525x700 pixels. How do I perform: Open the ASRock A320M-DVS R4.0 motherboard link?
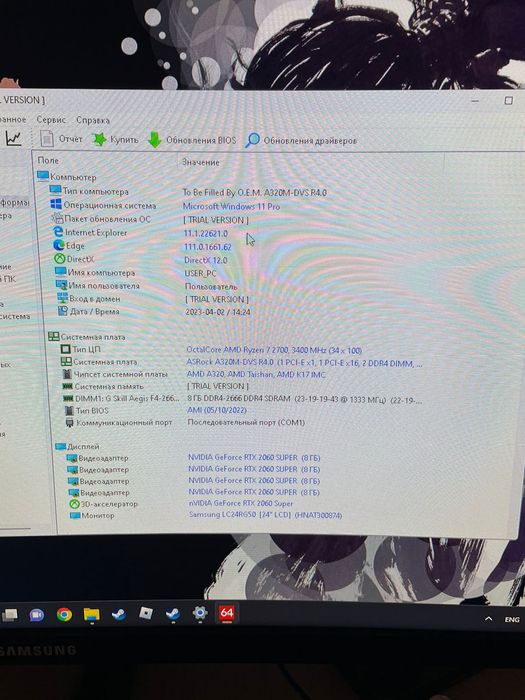click(304, 362)
